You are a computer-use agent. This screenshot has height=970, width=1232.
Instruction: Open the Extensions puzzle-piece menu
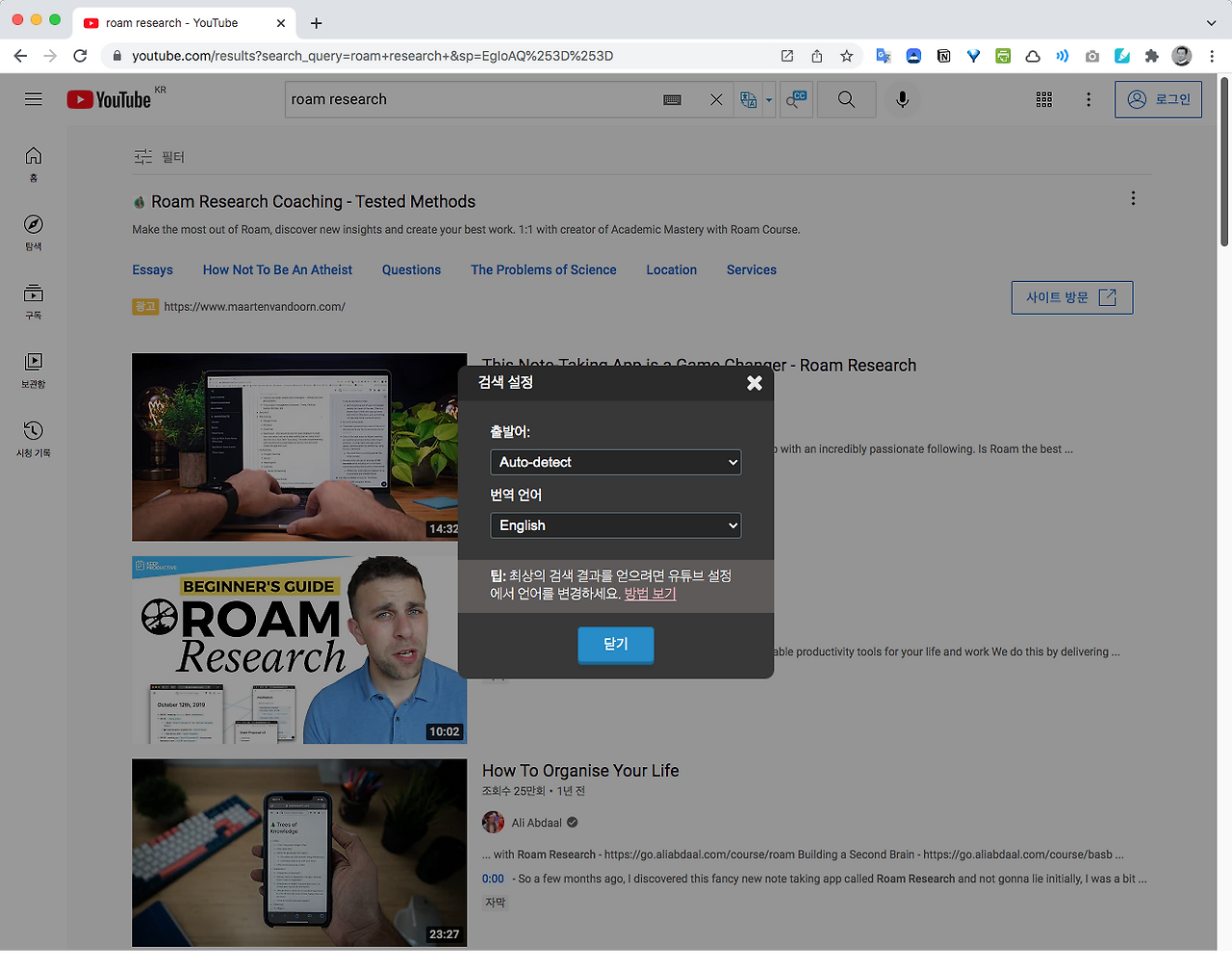tap(1152, 56)
